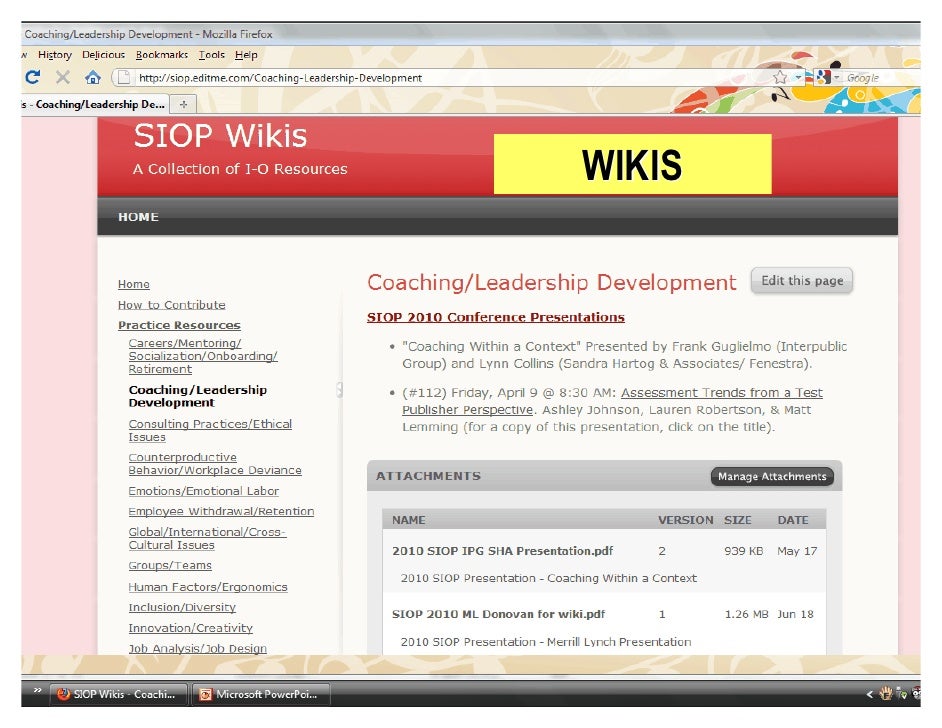Open SIOP 2010 Conference Presentations link
The height and width of the screenshot is (728, 942).
point(496,317)
